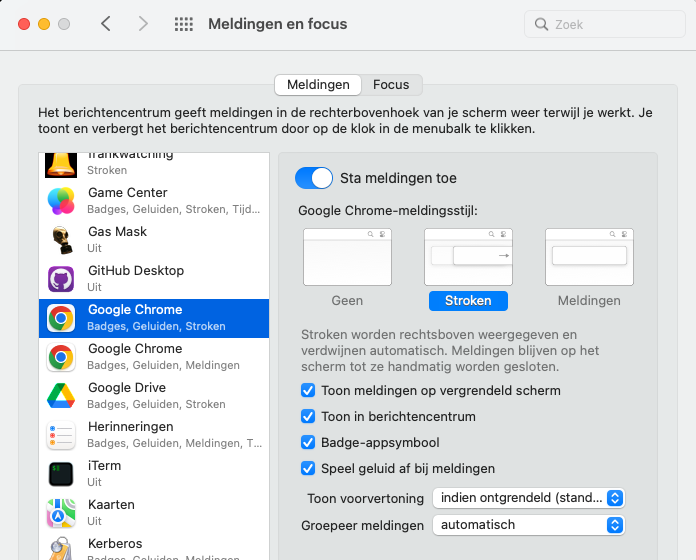Click the Google Chrome icon with Meldingen style

point(61,357)
